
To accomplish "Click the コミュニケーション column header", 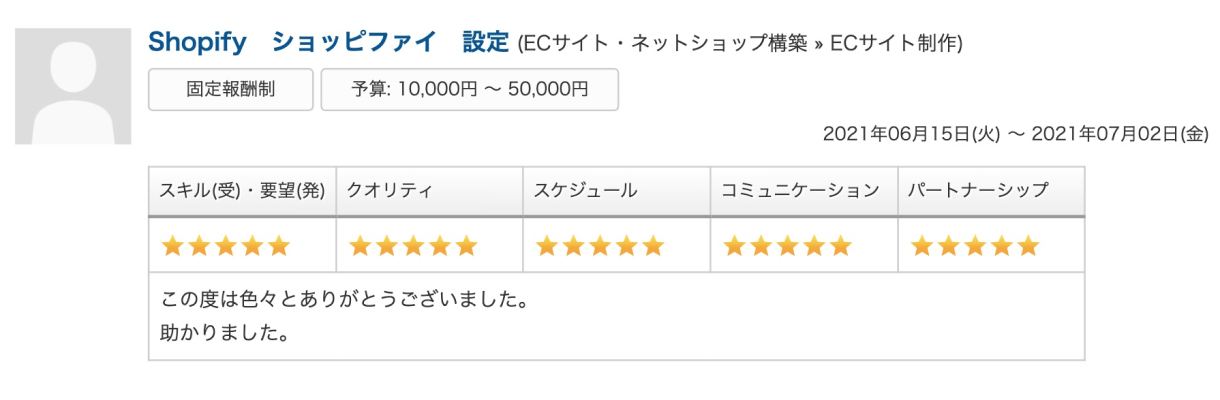I will click(801, 191).
